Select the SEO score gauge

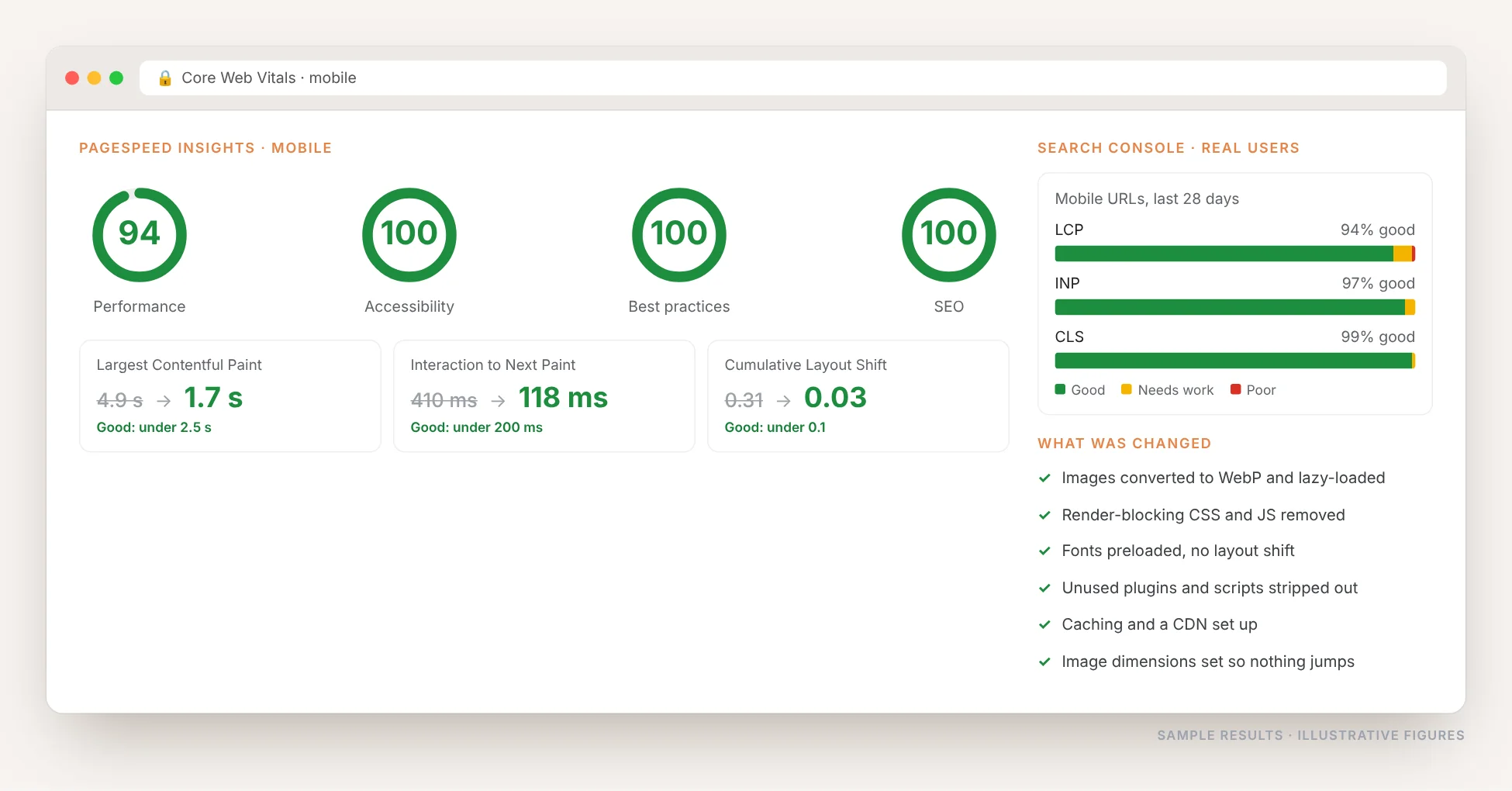949,234
